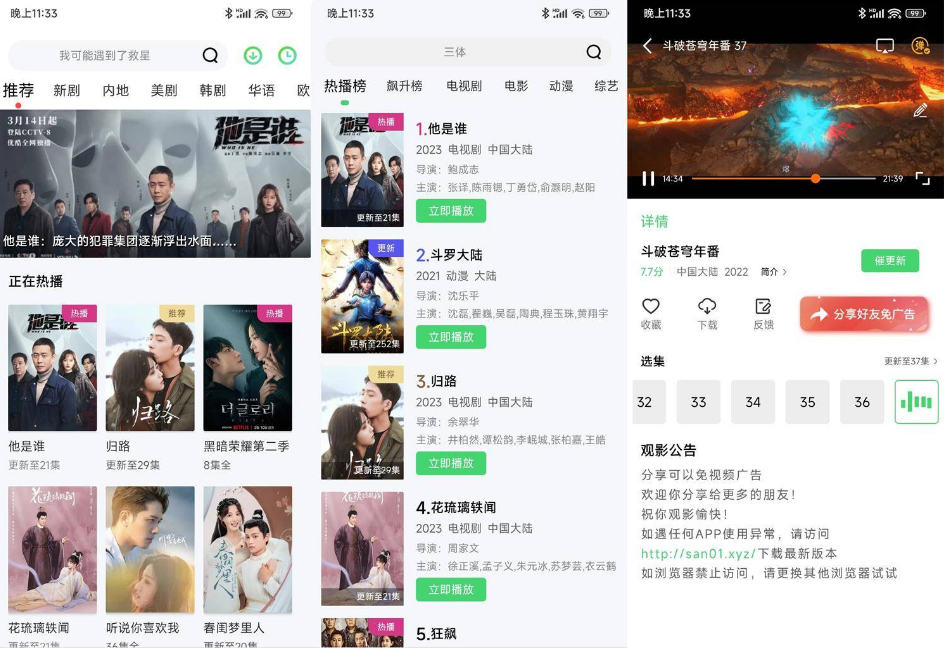The height and width of the screenshot is (648, 944).
Task: Play 斗罗大陆 with 立即播放 button
Action: coord(451,337)
